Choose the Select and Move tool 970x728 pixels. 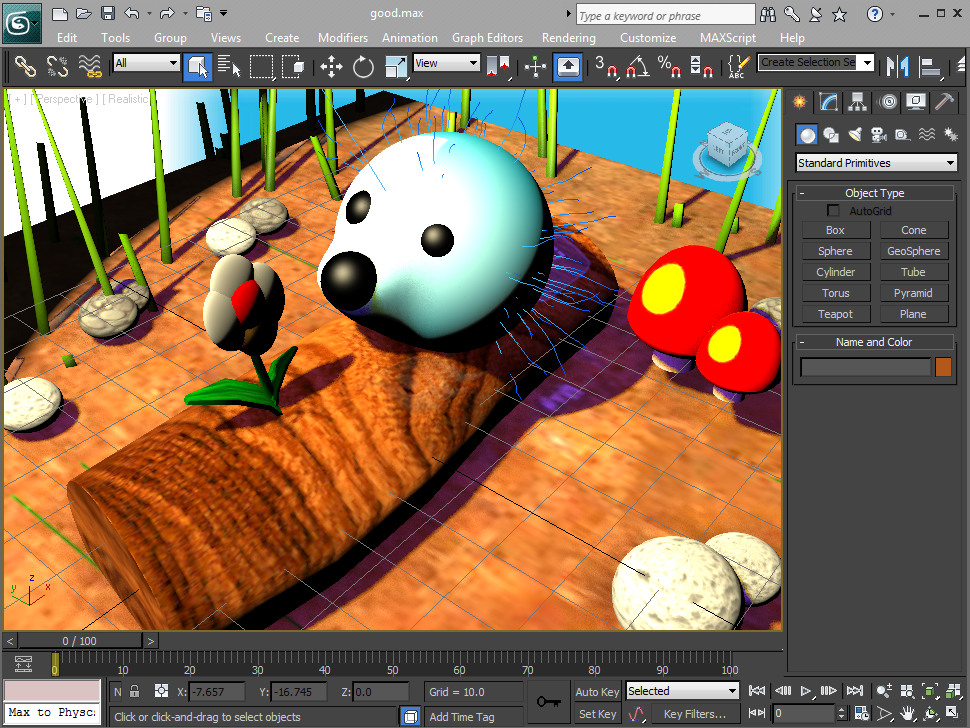click(x=331, y=66)
